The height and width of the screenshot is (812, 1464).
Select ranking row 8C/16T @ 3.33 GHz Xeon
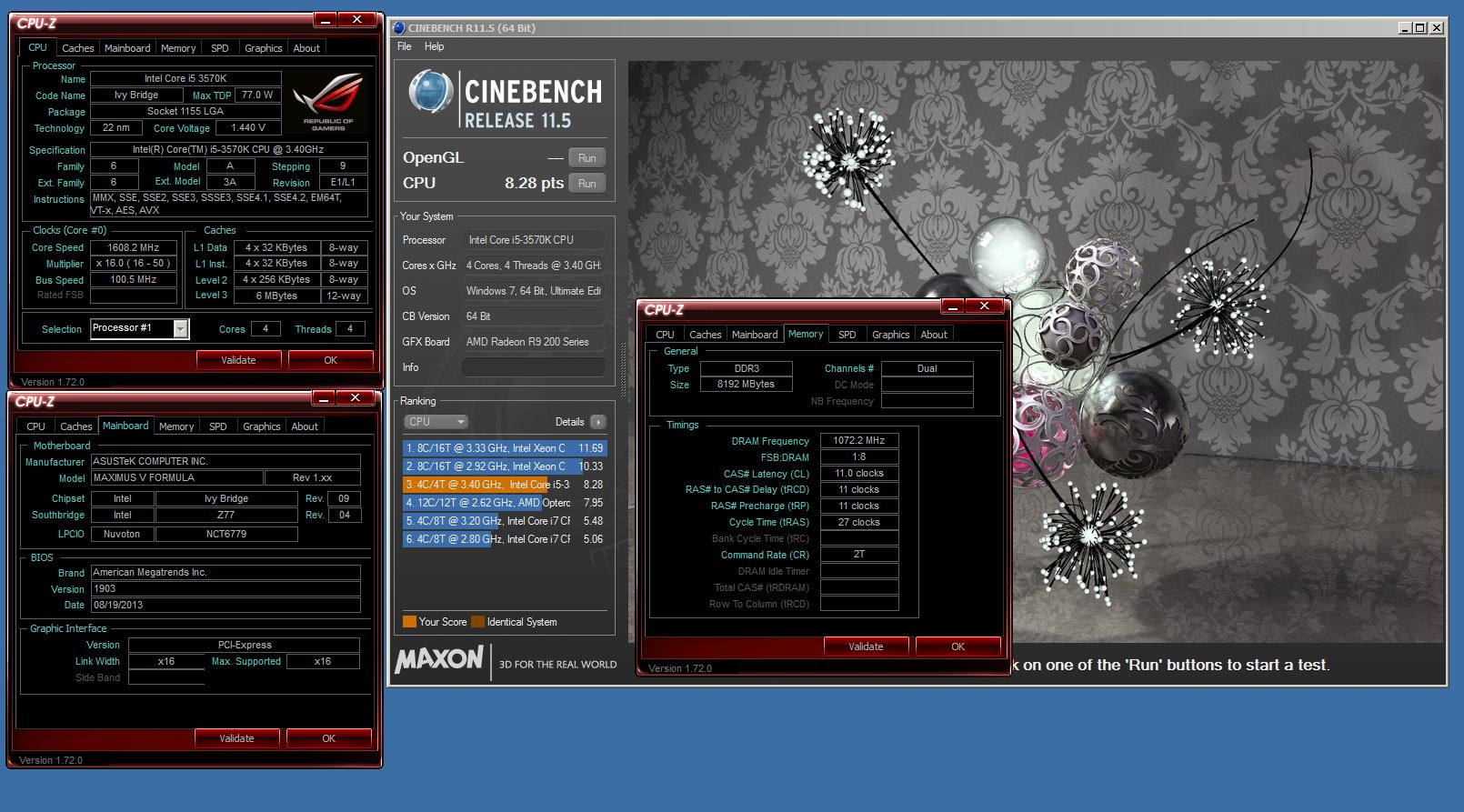coord(505,448)
